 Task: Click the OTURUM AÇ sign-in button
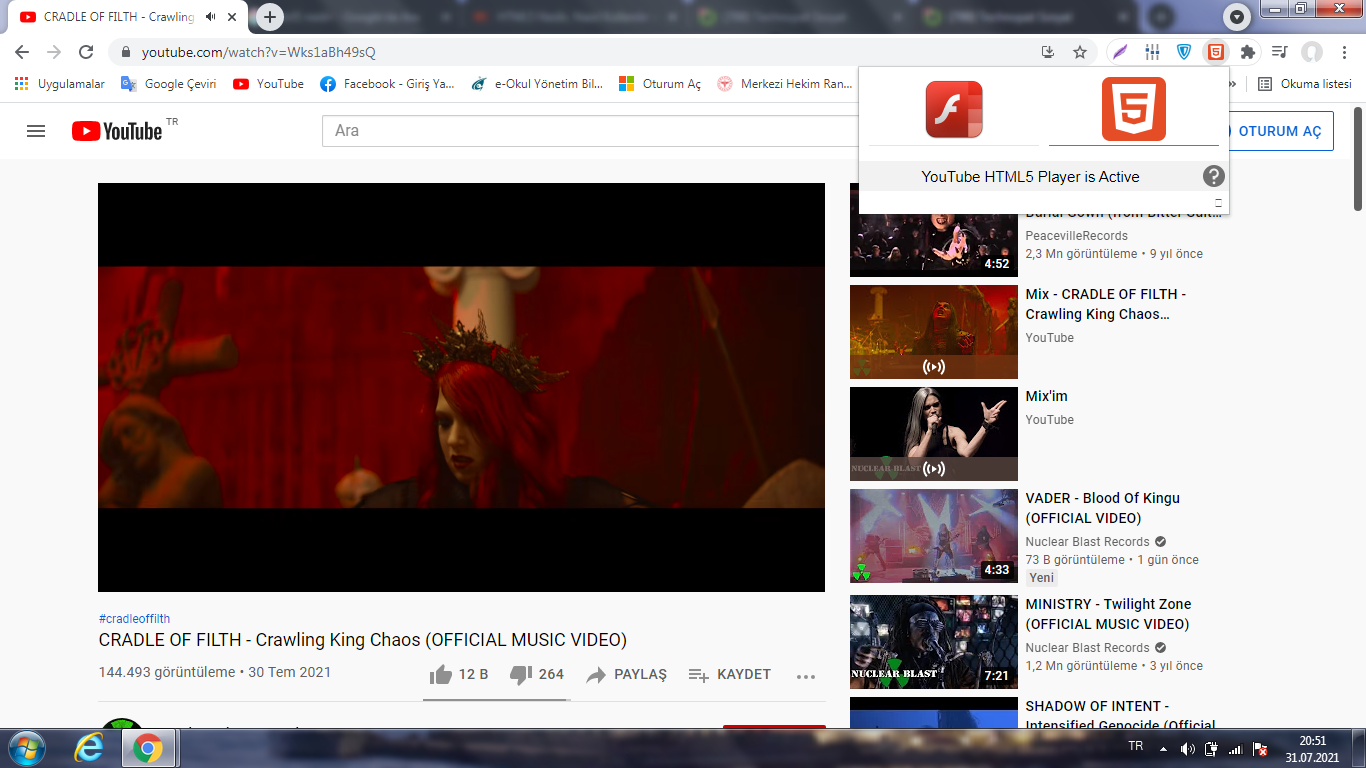1279,131
